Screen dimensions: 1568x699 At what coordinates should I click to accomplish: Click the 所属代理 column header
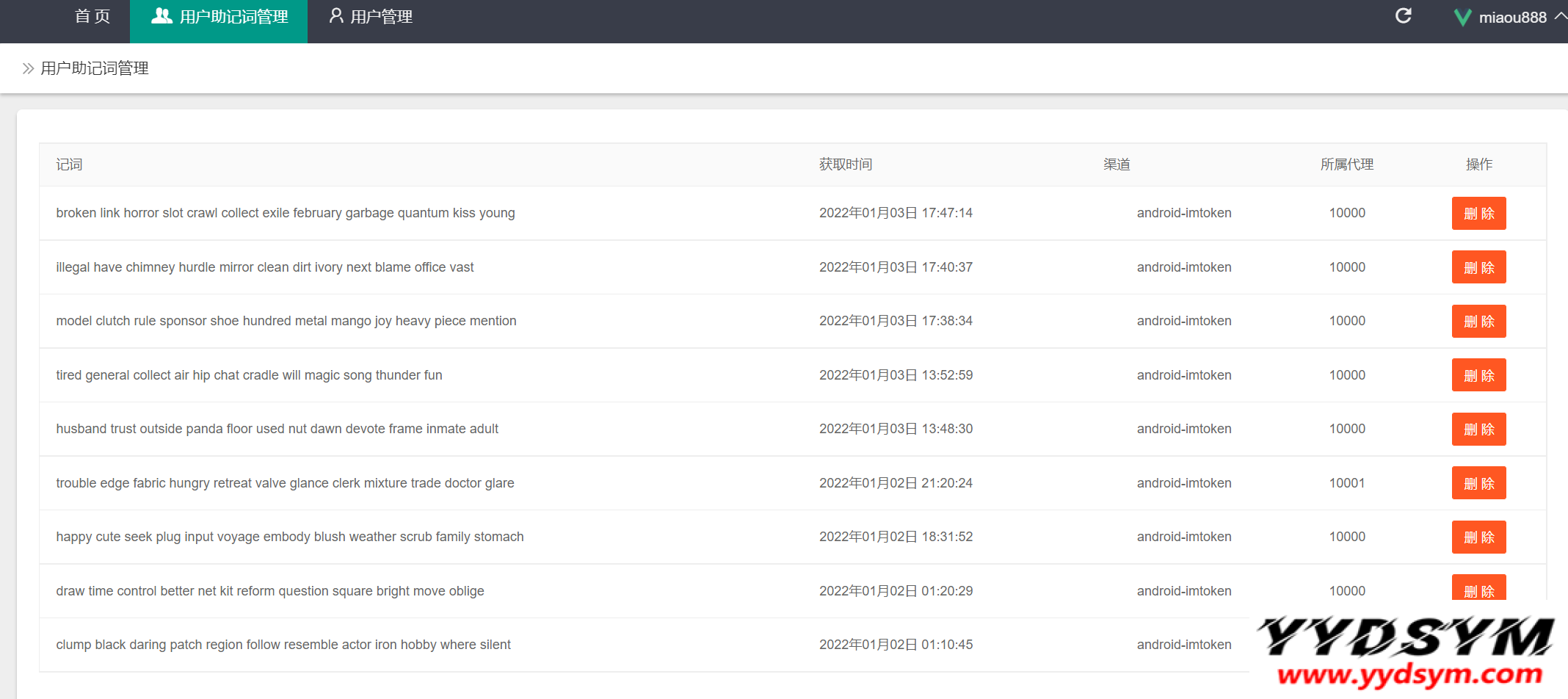tap(1346, 164)
